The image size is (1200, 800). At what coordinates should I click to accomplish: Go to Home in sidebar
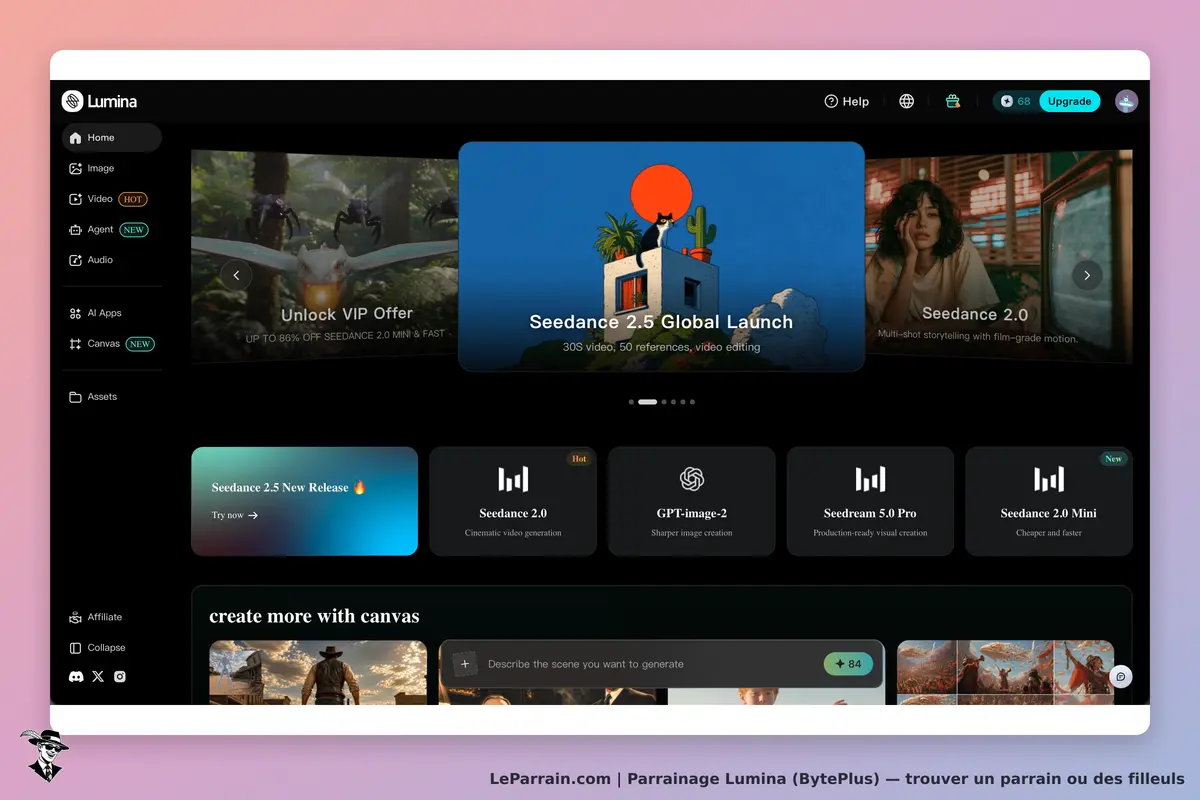coord(111,138)
